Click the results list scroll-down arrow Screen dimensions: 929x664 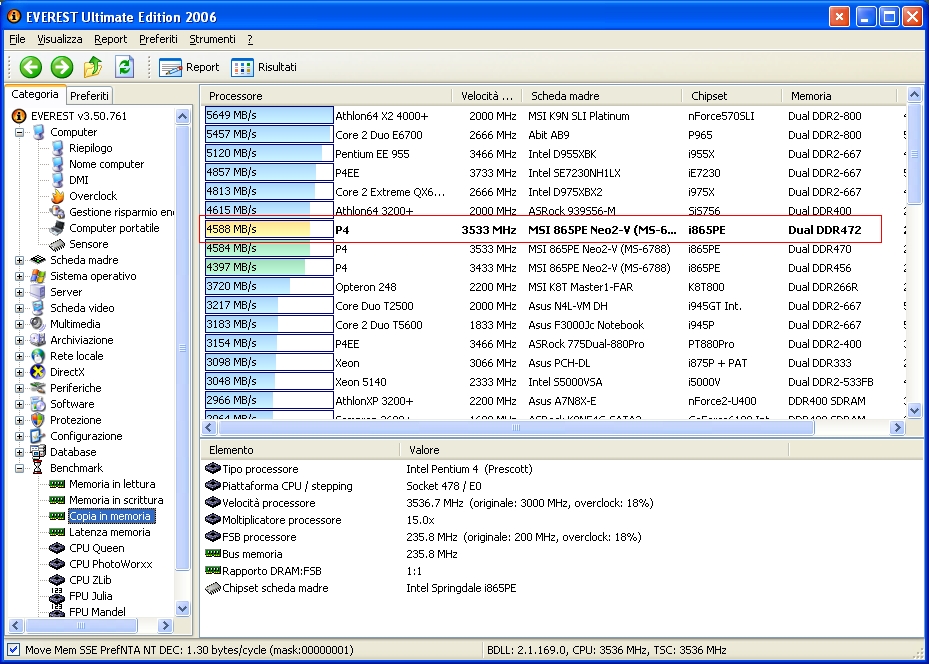[x=914, y=410]
